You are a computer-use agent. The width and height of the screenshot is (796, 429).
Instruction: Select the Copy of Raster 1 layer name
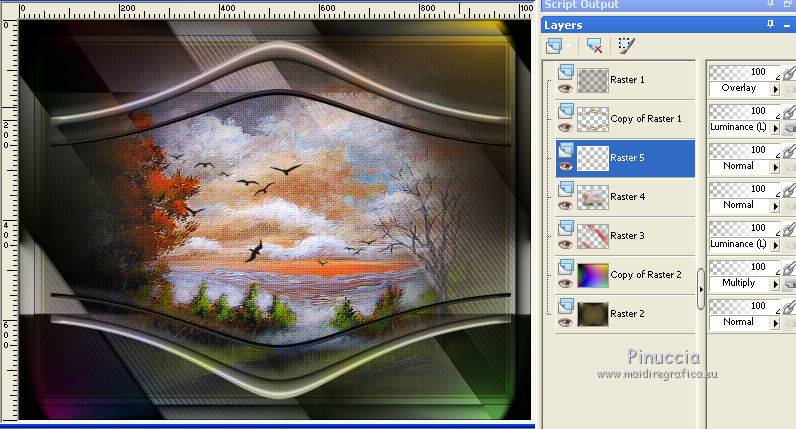click(646, 119)
